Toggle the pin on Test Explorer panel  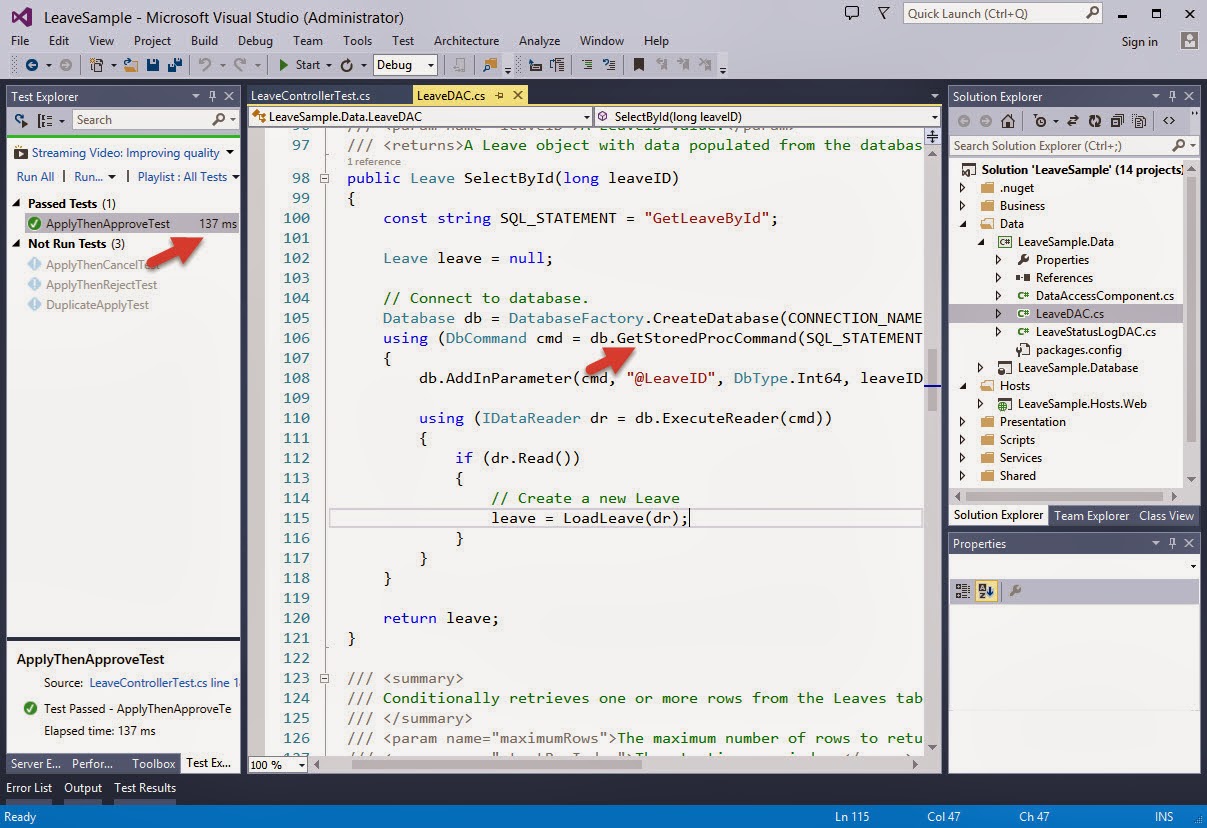tap(212, 96)
